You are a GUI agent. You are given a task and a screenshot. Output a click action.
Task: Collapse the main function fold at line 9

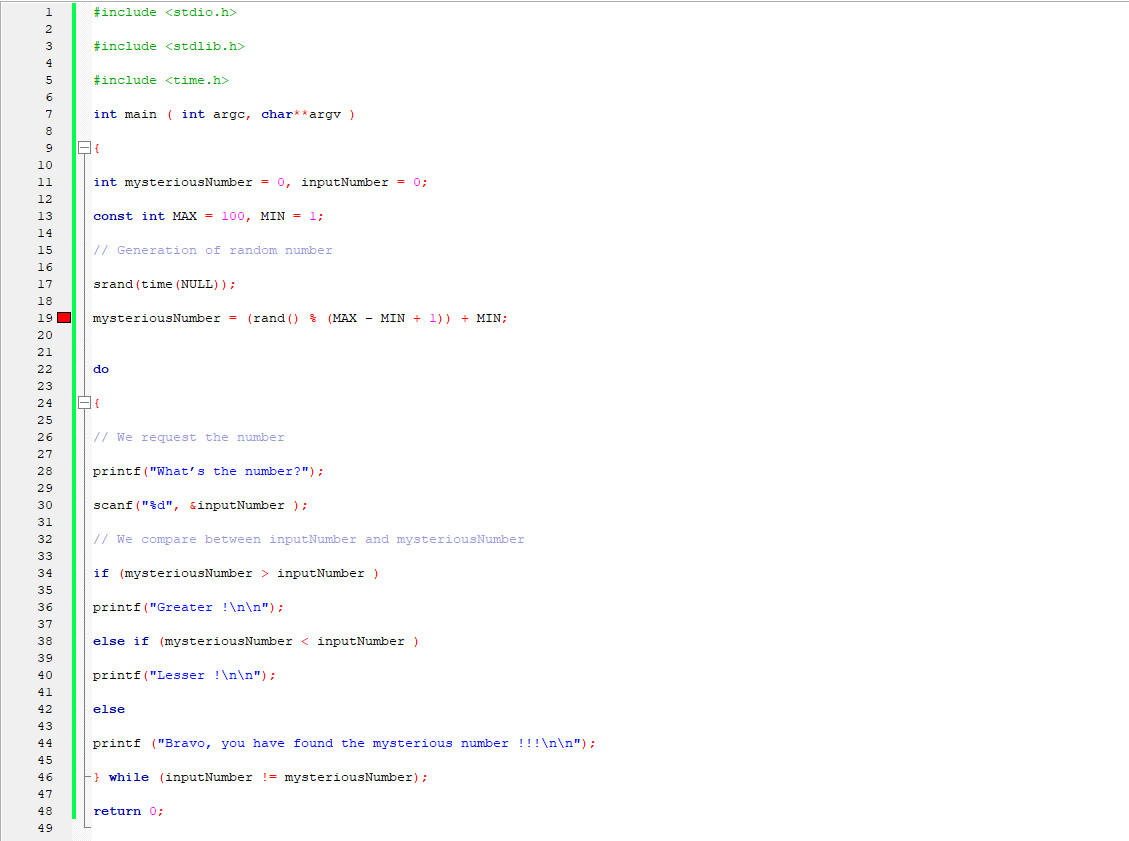pyautogui.click(x=84, y=147)
